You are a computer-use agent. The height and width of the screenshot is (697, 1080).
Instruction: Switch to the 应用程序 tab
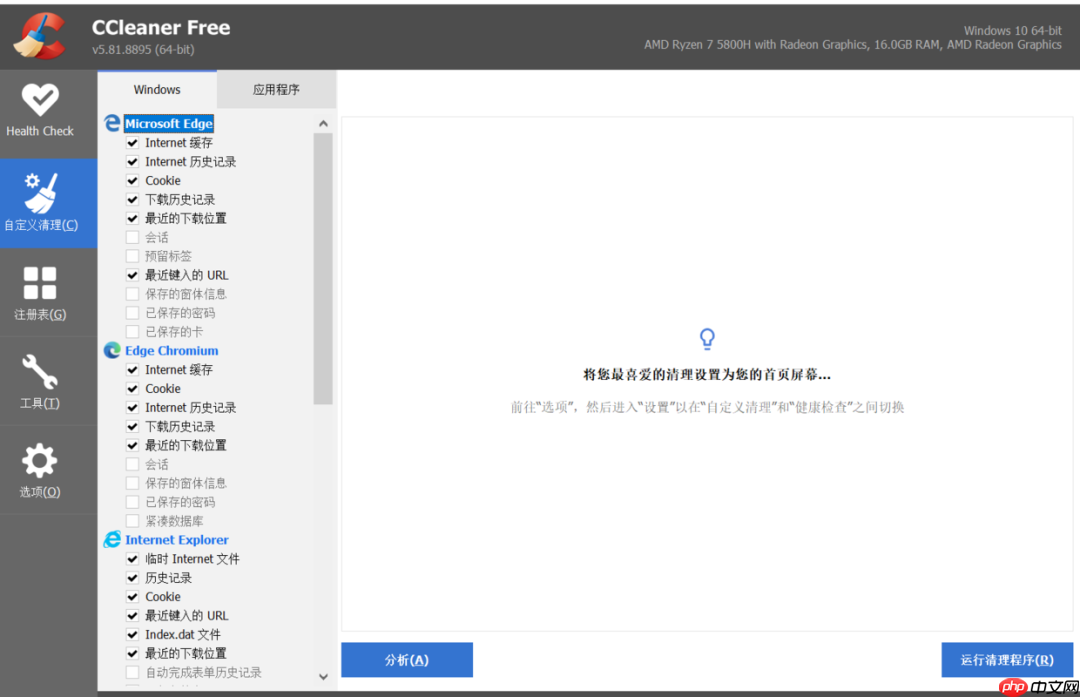coord(276,89)
